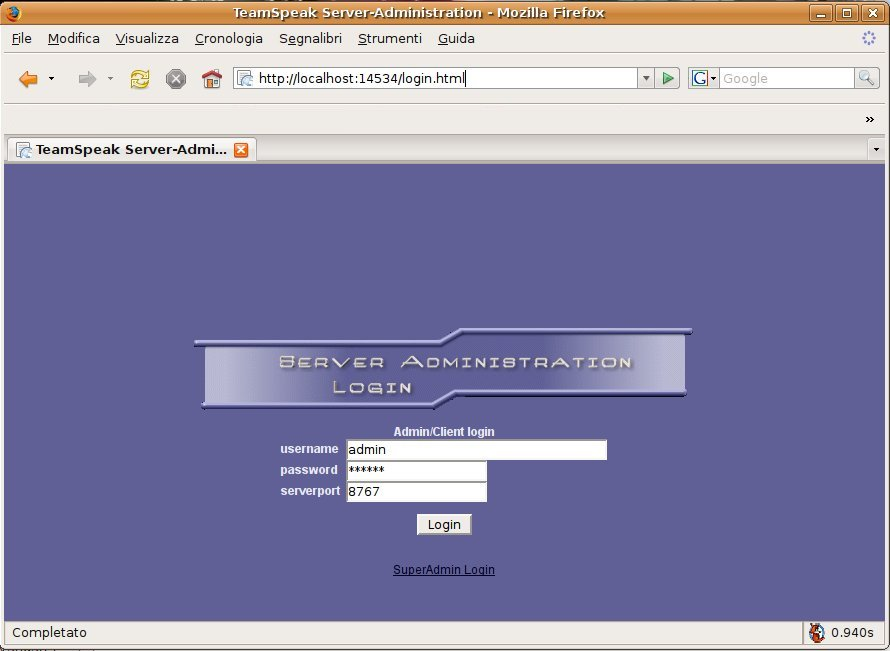Click the activity throbber icon
This screenshot has height=651, width=890.
pos(869,38)
